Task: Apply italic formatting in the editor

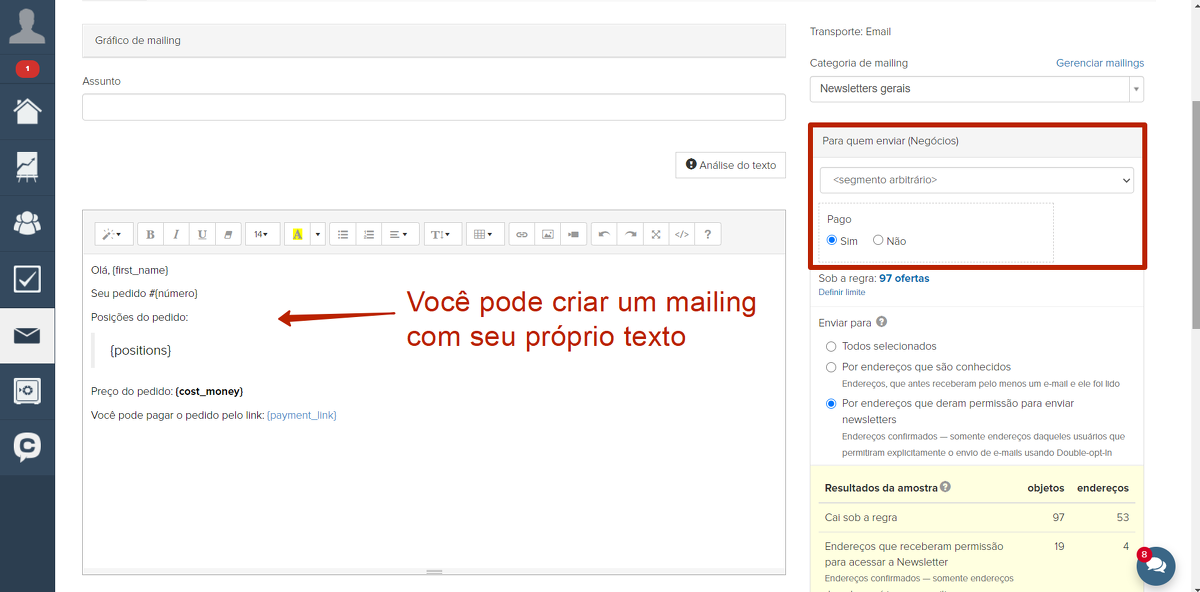Action: point(176,234)
